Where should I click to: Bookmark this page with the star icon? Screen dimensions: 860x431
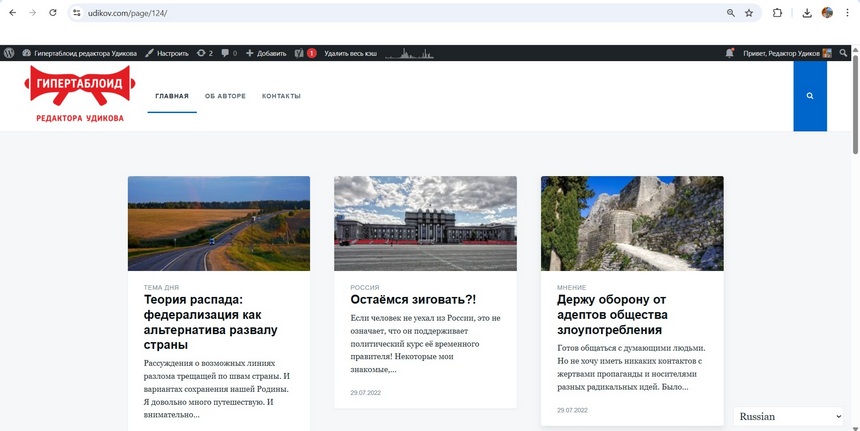coord(749,13)
